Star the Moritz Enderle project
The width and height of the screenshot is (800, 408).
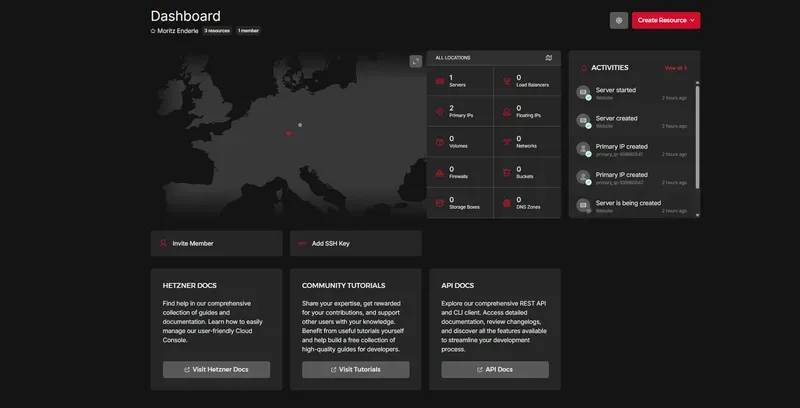click(153, 31)
